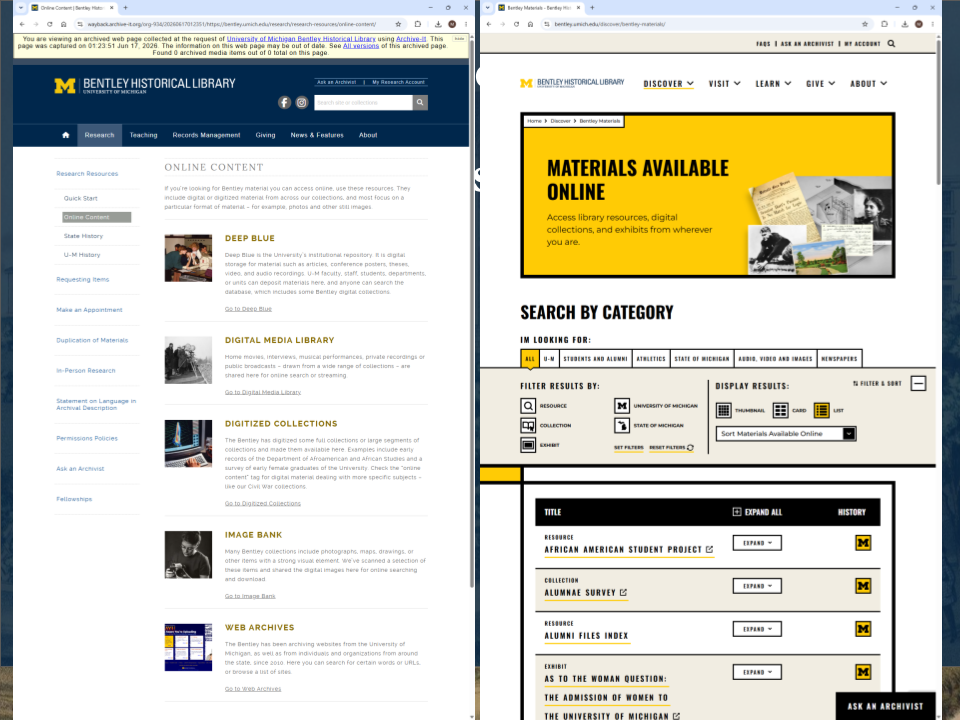Select State of Michigan category tab
960x720 pixels.
tap(702, 359)
